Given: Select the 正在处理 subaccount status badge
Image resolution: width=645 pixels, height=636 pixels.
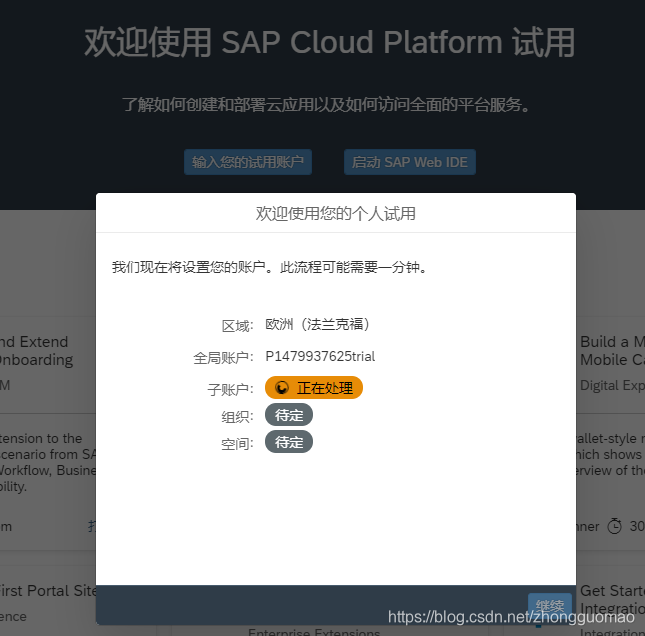Looking at the screenshot, I should click(314, 388).
